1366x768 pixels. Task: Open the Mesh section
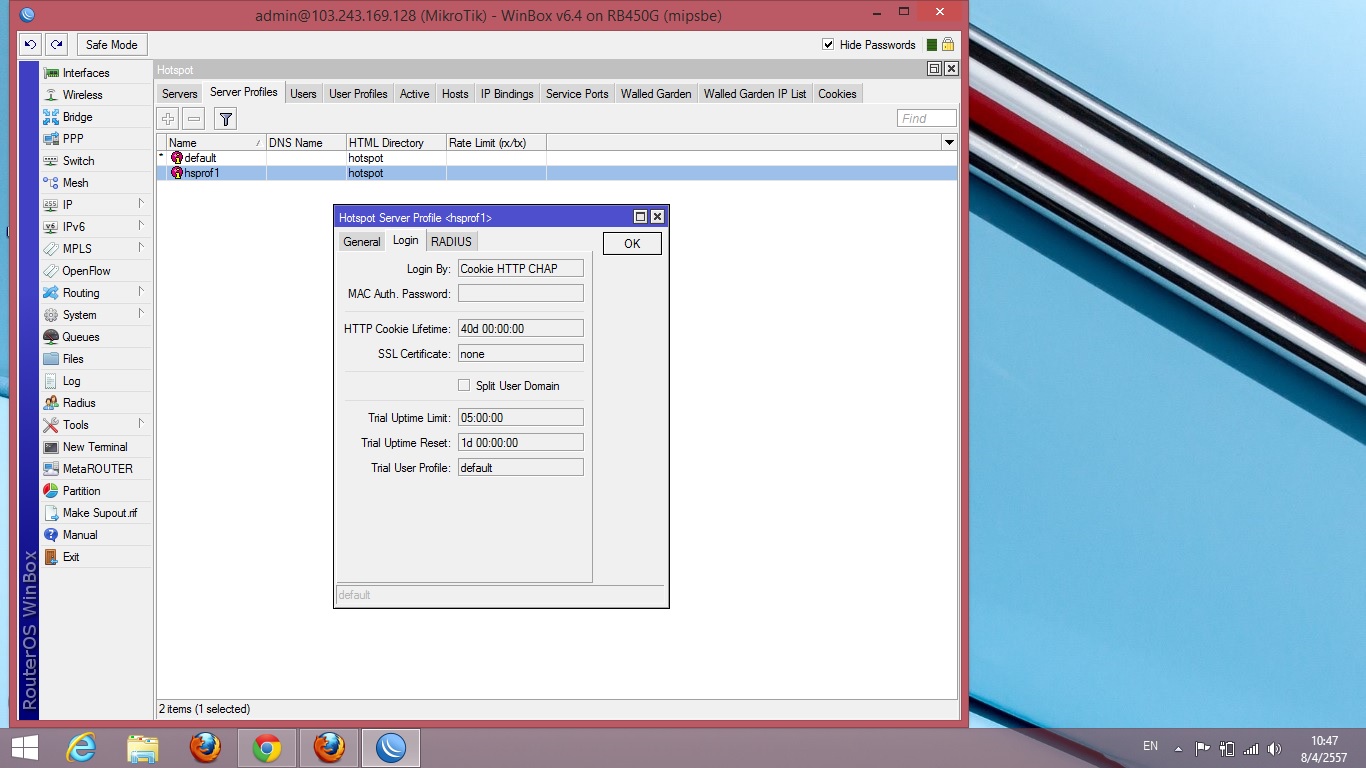tap(76, 183)
